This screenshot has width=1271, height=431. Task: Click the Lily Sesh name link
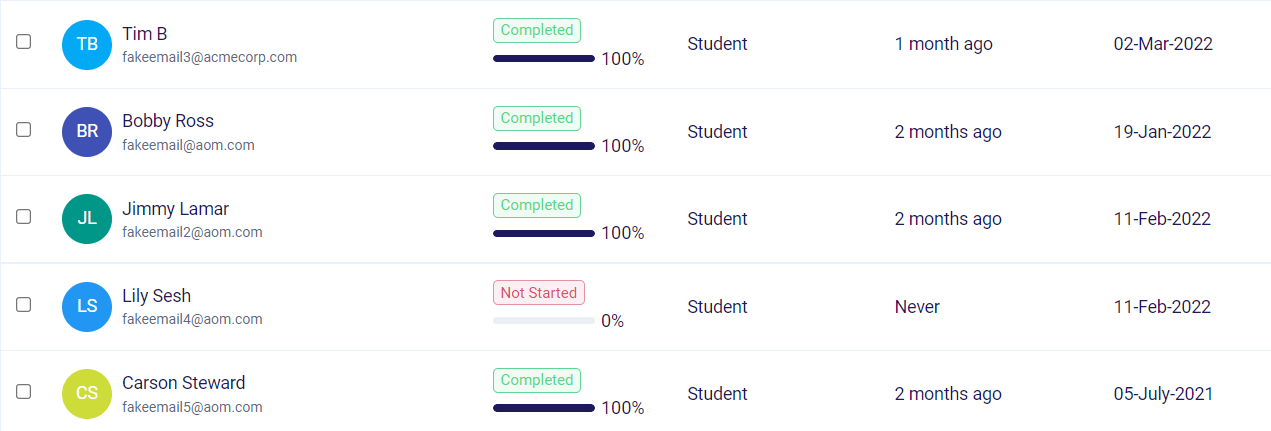pyautogui.click(x=156, y=296)
